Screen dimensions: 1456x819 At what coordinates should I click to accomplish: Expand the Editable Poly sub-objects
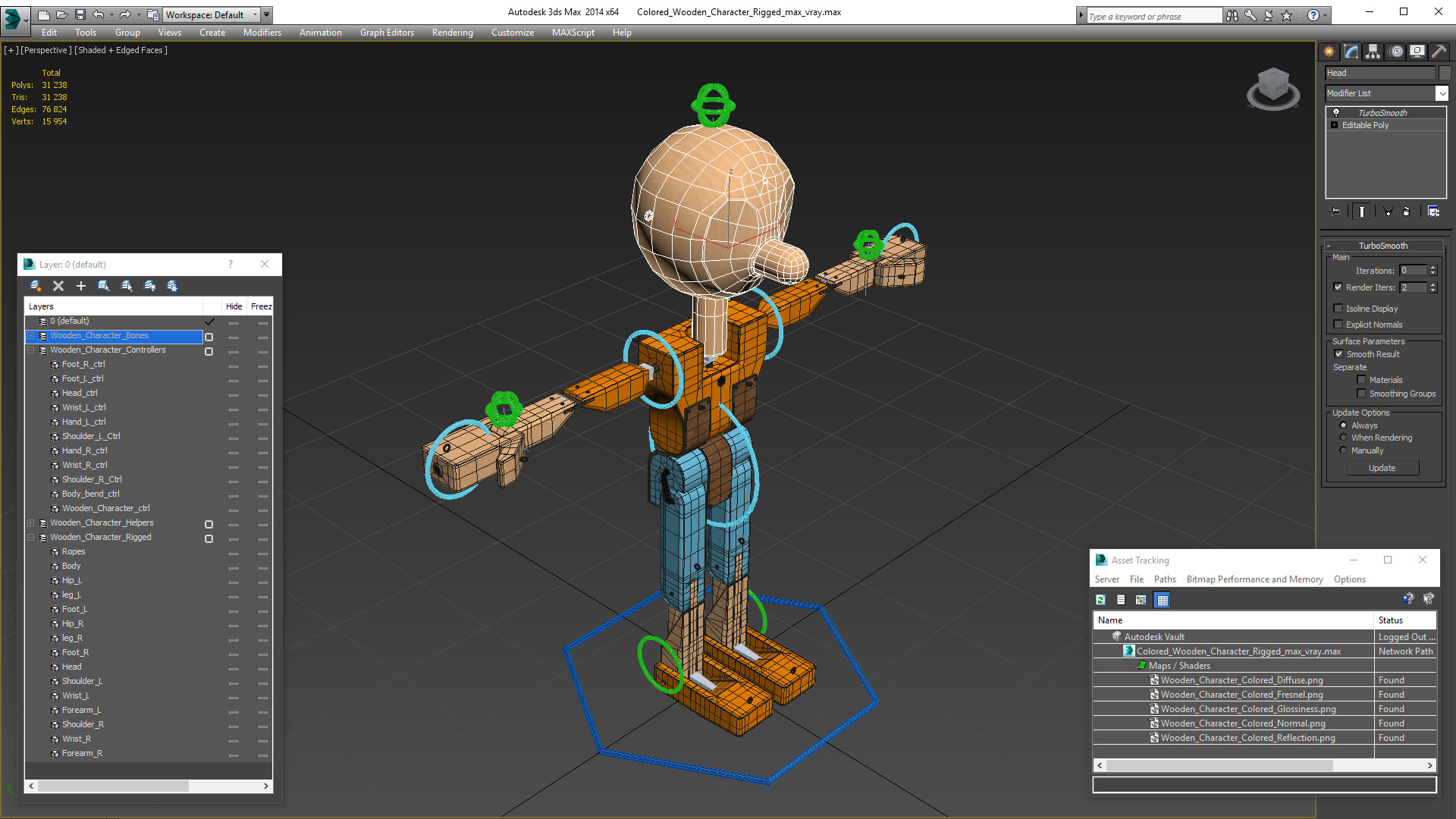[1335, 125]
